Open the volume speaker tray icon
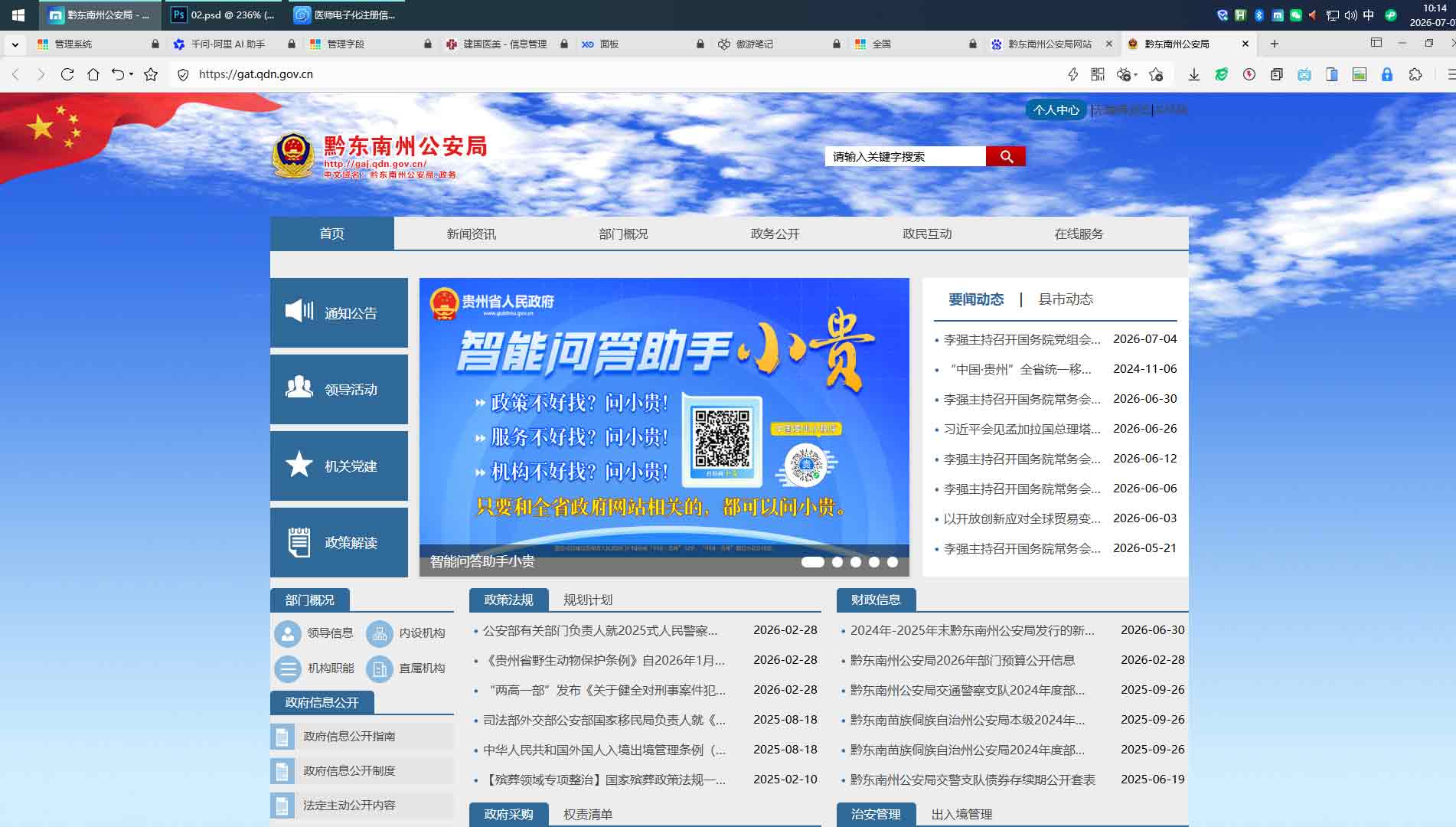Viewport: 1456px width, 827px height. 1350,15
